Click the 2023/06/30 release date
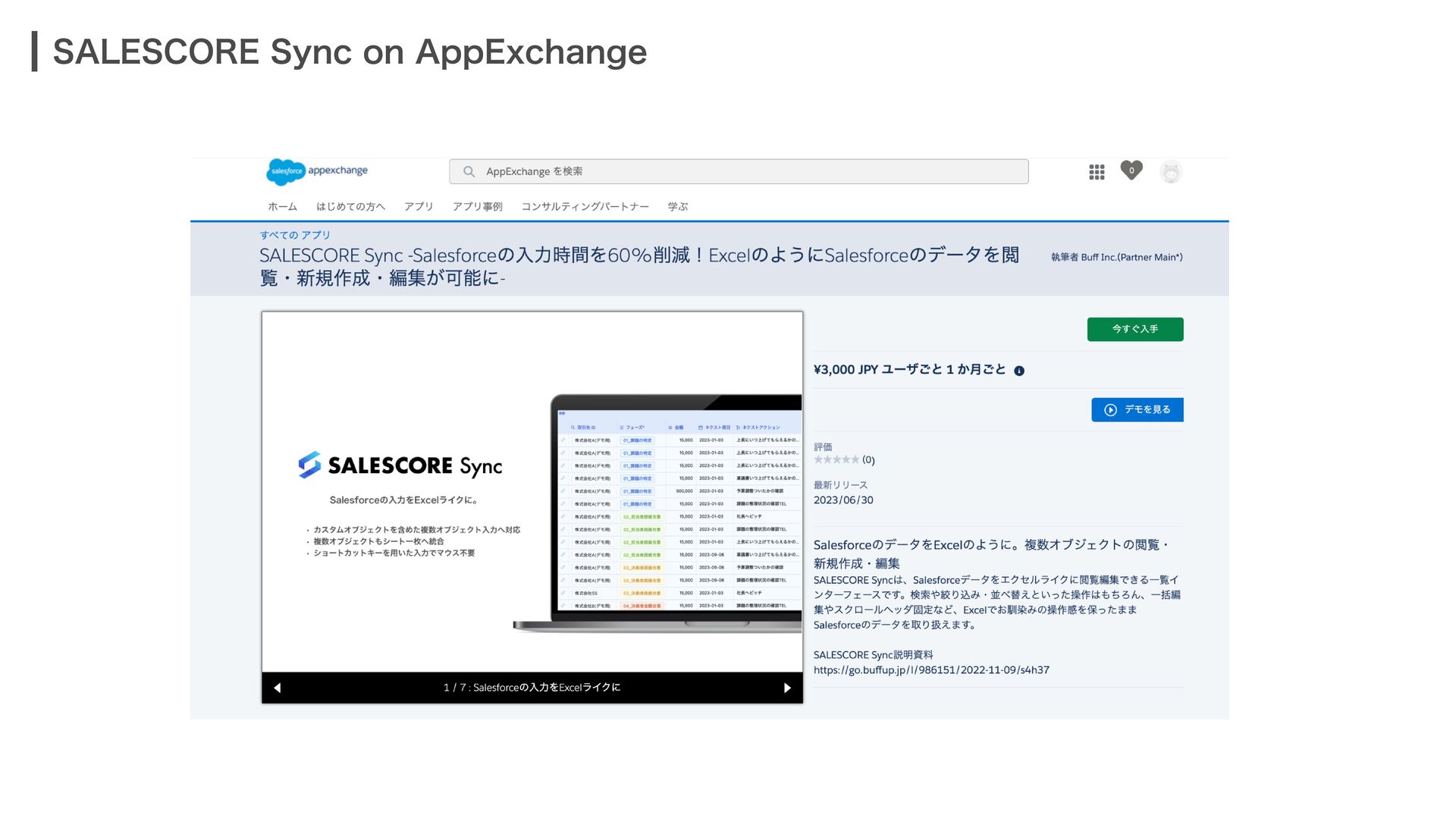1456x818 pixels. (843, 500)
